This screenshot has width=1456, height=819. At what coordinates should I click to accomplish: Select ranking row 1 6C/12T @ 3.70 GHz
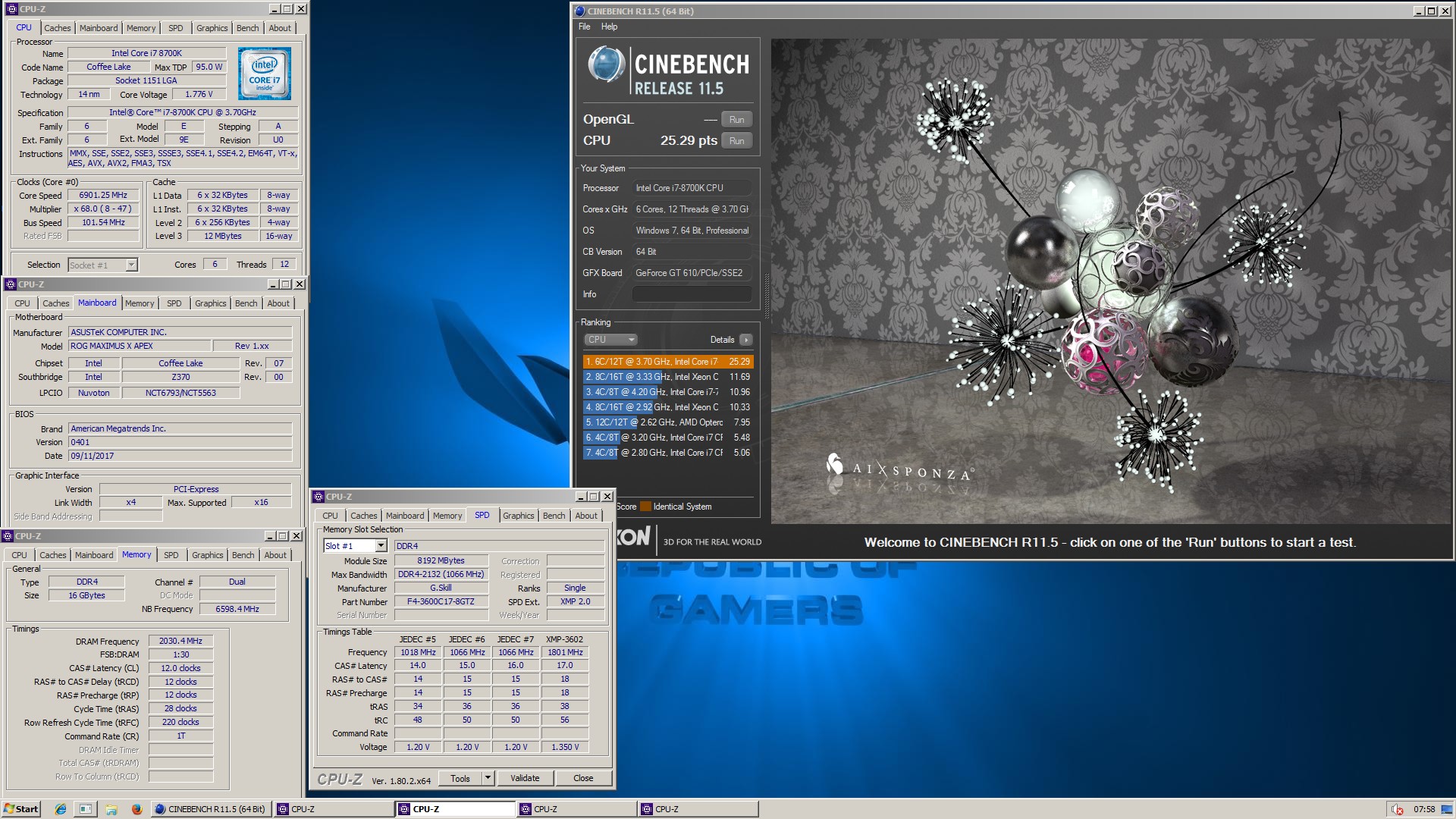tap(667, 362)
